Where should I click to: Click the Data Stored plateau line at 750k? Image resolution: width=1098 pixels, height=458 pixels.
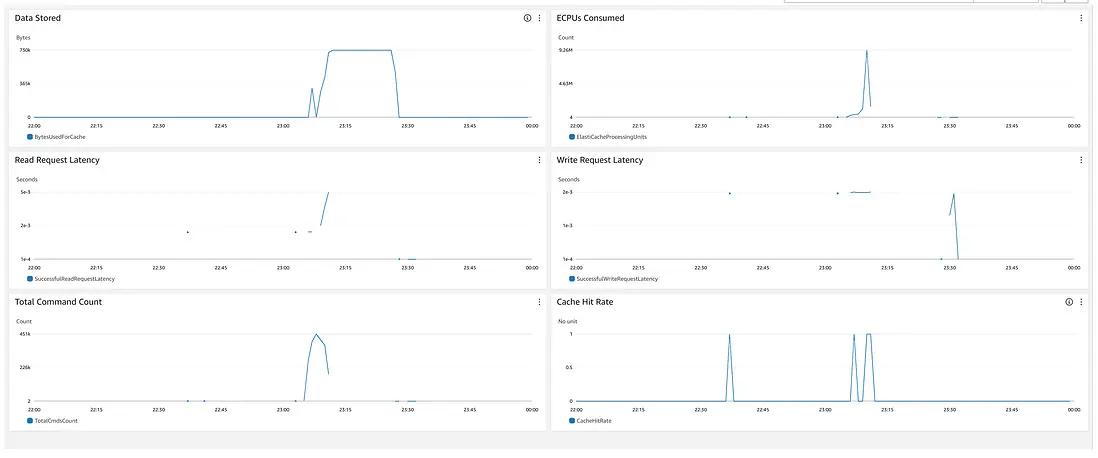(360, 50)
